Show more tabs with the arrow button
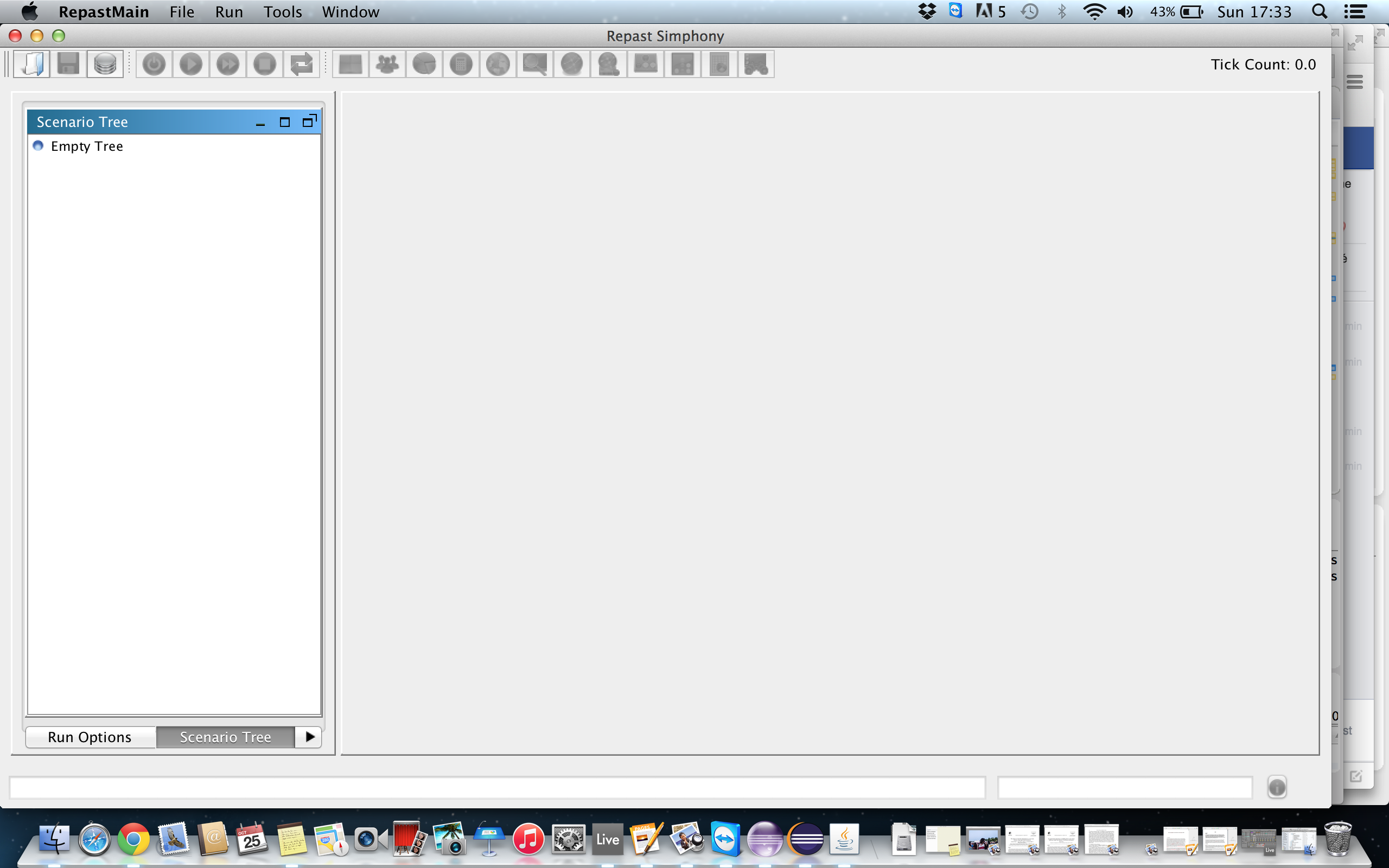The width and height of the screenshot is (1389, 868). point(309,737)
